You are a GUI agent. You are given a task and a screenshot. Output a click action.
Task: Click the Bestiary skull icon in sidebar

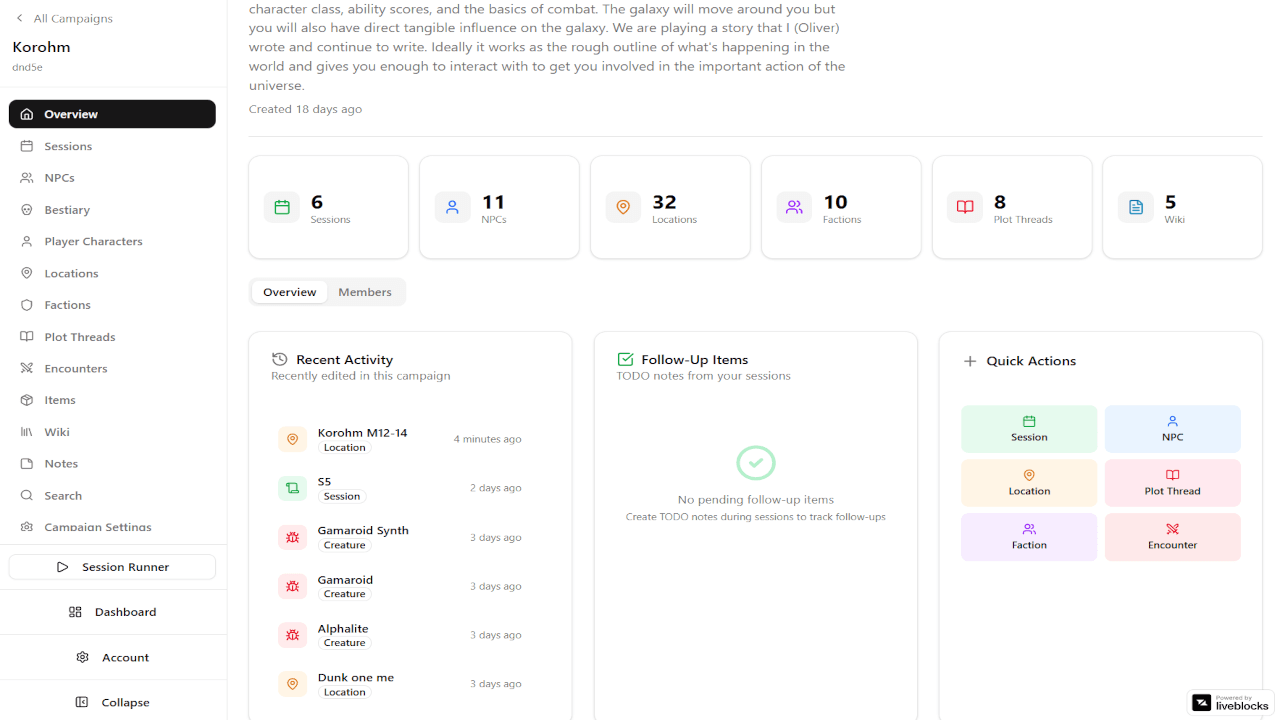click(x=27, y=210)
